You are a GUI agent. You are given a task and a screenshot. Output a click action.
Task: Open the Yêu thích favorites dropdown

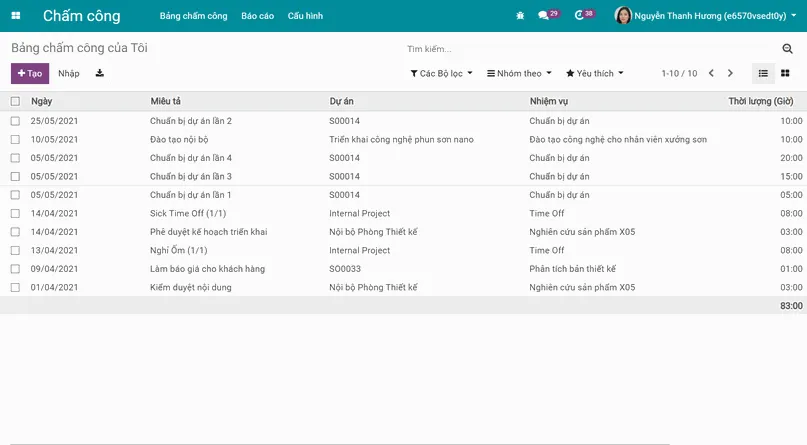coord(595,73)
